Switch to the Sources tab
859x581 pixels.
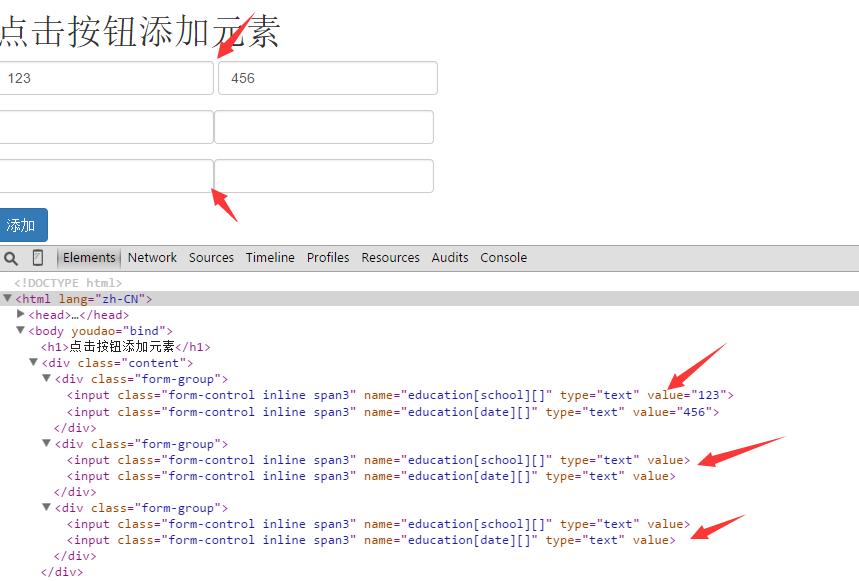[211, 257]
